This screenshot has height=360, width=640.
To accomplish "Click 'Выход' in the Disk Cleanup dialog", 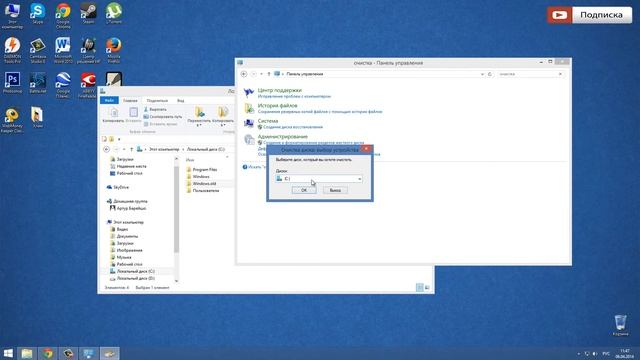I will tap(335, 190).
